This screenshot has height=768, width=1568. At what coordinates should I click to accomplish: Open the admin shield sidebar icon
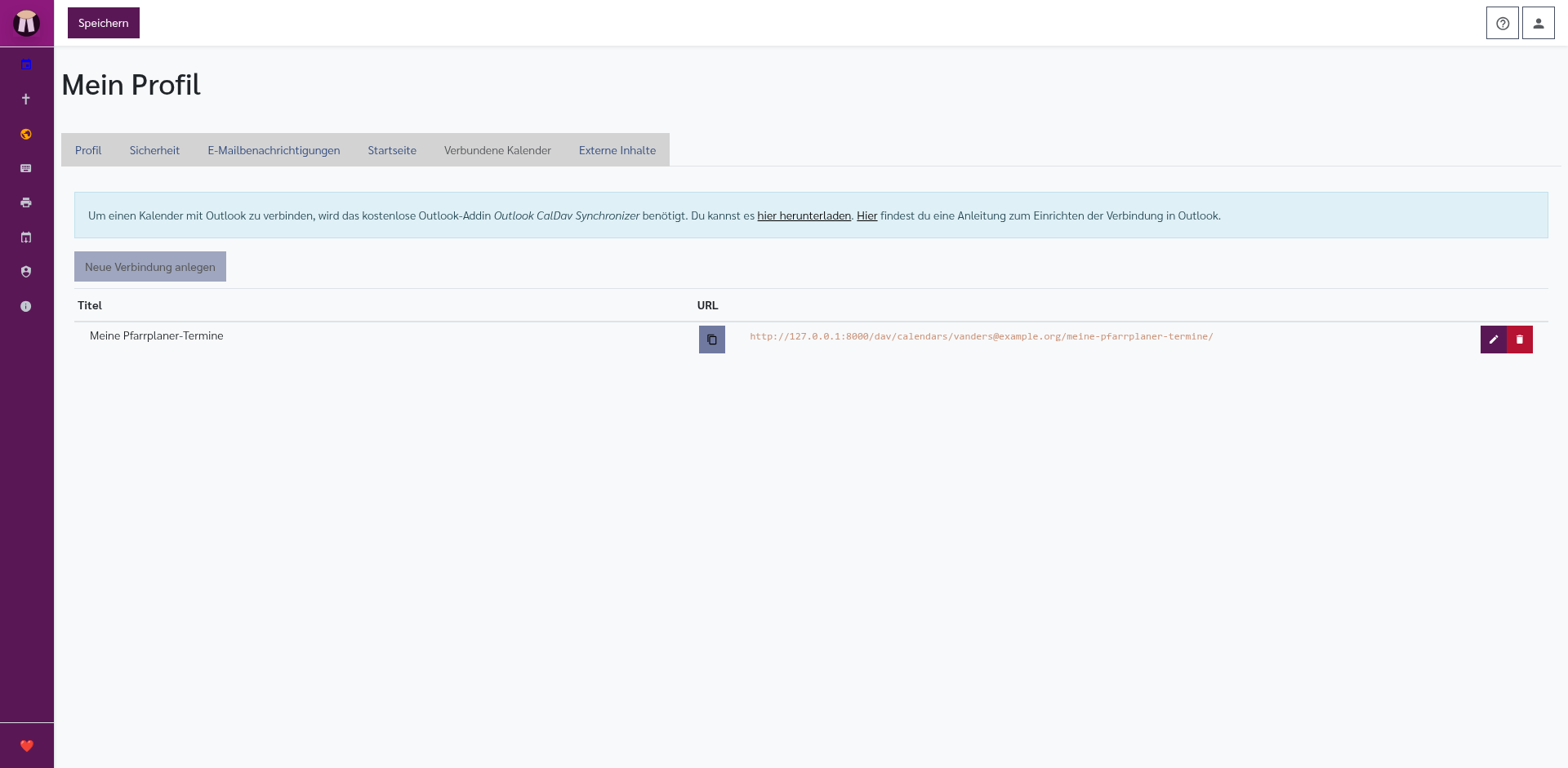[26, 272]
